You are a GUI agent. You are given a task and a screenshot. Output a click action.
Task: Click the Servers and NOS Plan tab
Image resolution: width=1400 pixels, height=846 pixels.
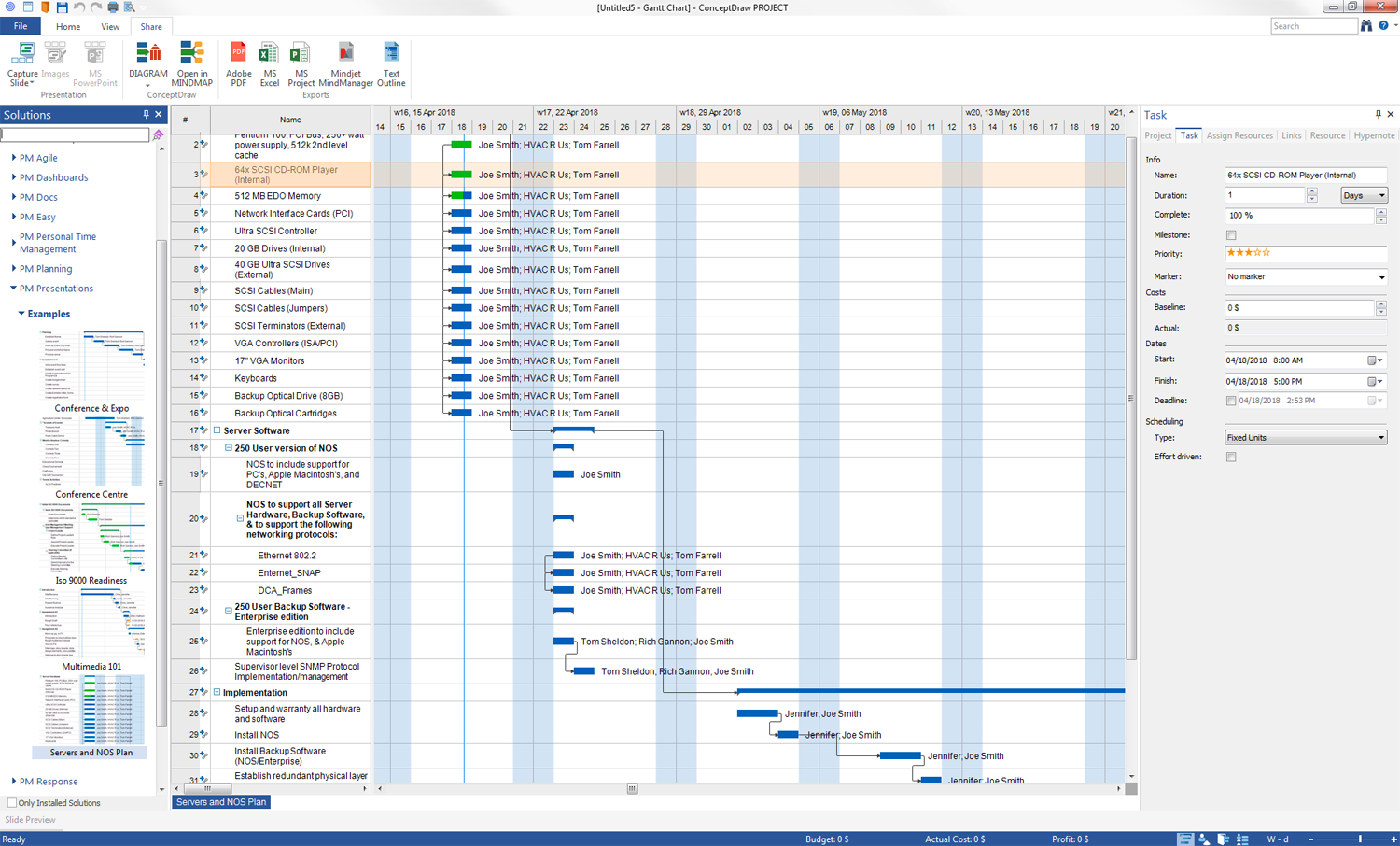click(221, 802)
